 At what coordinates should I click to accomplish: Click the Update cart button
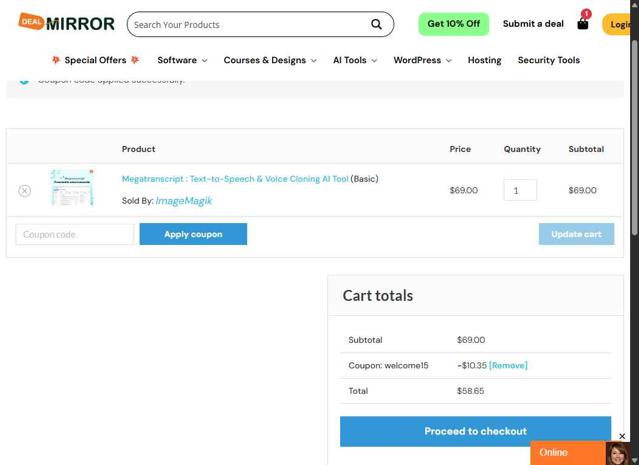click(576, 234)
